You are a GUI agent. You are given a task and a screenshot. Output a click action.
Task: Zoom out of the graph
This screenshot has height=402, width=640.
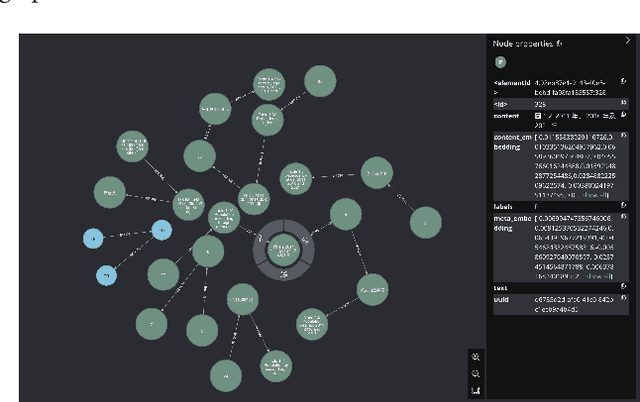tap(476, 372)
